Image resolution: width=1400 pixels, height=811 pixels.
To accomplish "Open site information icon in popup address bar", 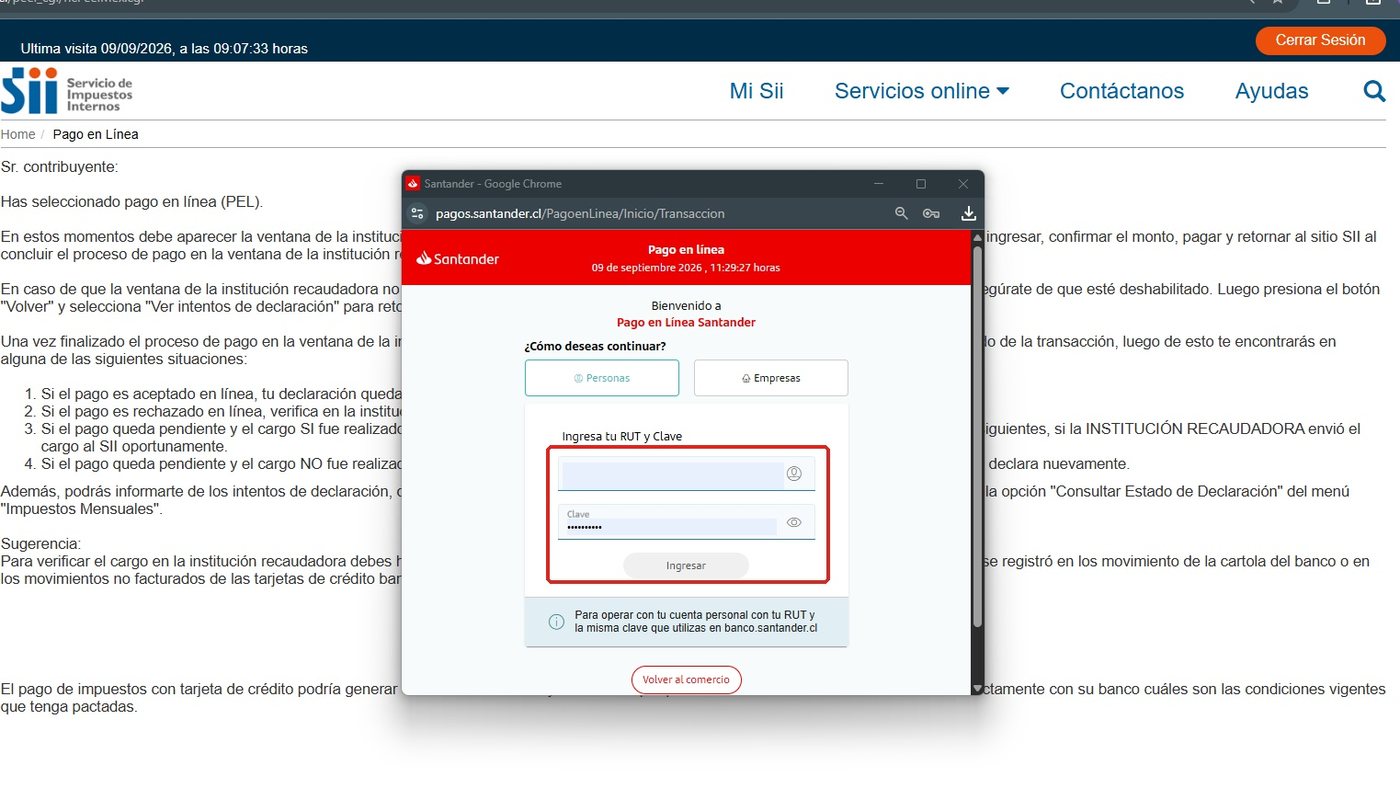I will 418,213.
